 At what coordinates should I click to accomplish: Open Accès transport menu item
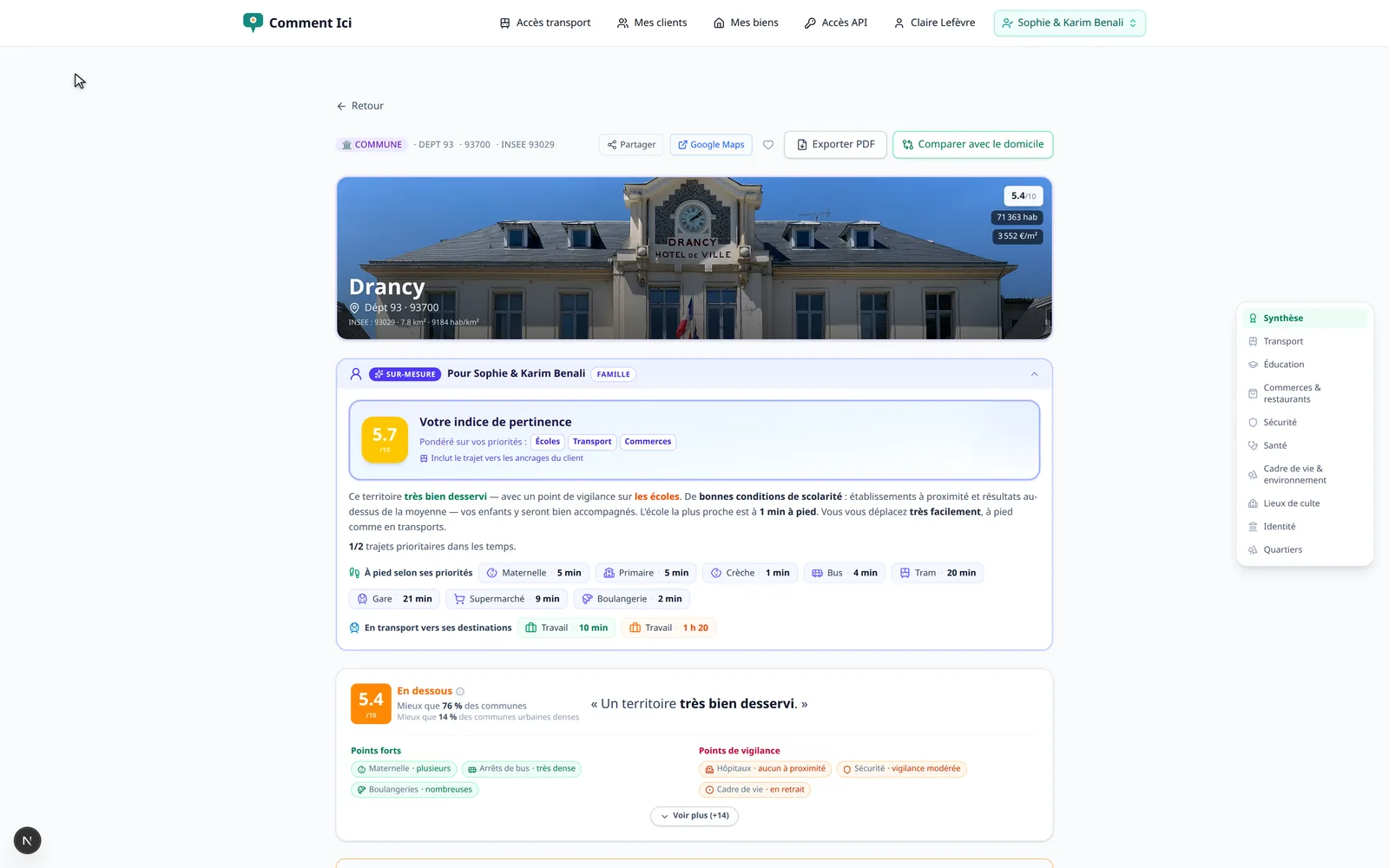coord(545,23)
